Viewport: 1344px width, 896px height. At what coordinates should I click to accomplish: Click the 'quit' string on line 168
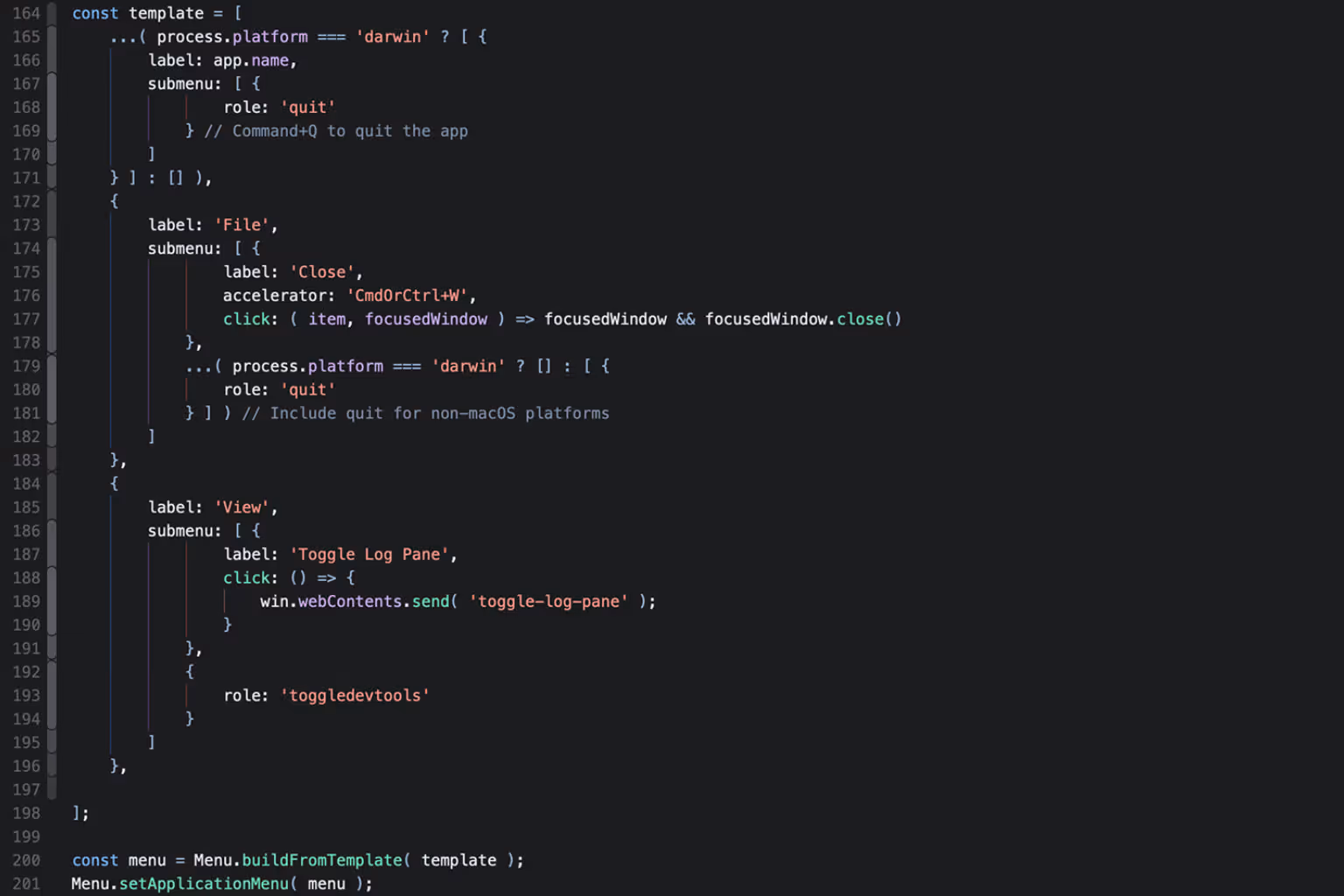point(308,108)
